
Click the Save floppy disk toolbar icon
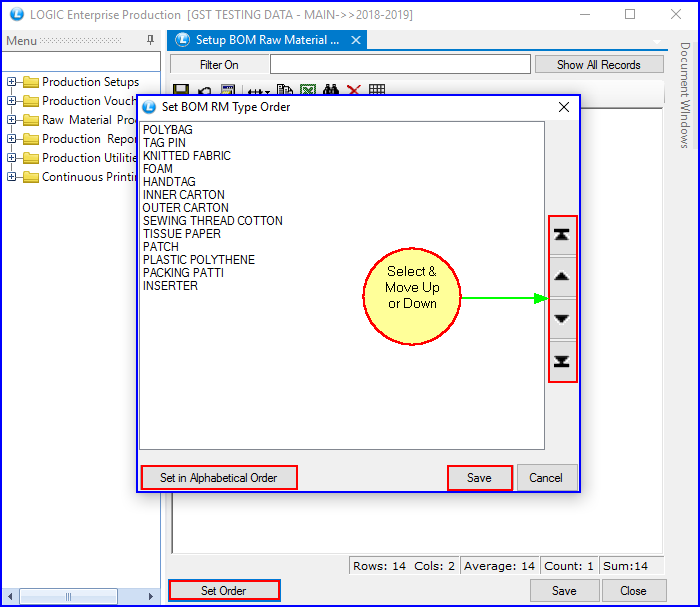click(181, 90)
